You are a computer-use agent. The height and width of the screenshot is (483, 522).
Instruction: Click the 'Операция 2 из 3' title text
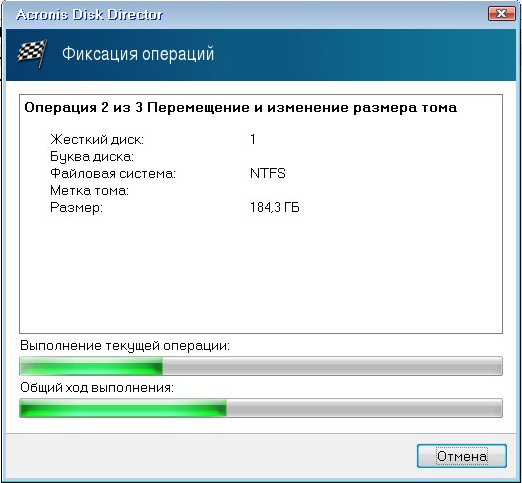tap(83, 108)
